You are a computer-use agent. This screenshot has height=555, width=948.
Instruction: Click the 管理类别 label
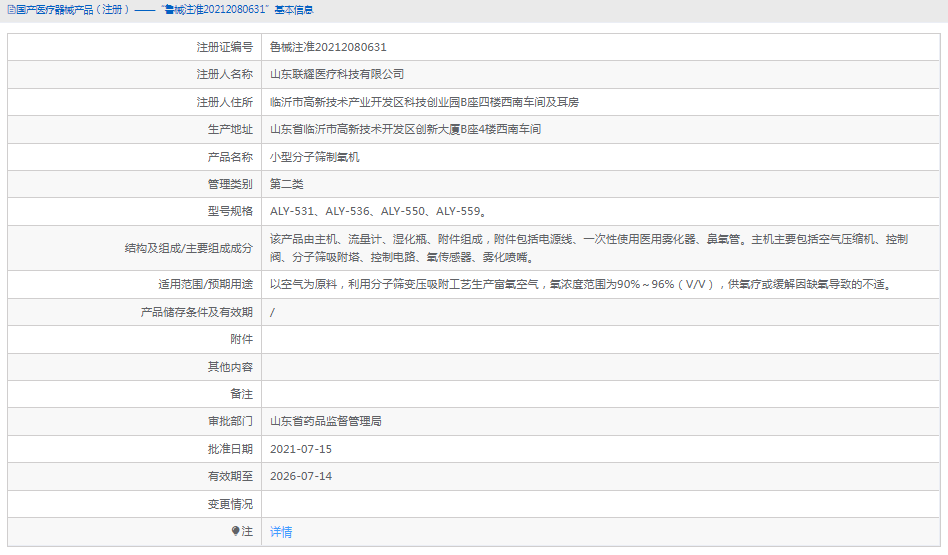[230, 184]
